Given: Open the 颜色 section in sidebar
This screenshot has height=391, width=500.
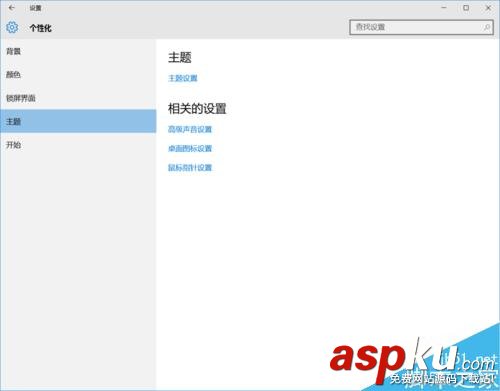Looking at the screenshot, I should click(x=78, y=75).
